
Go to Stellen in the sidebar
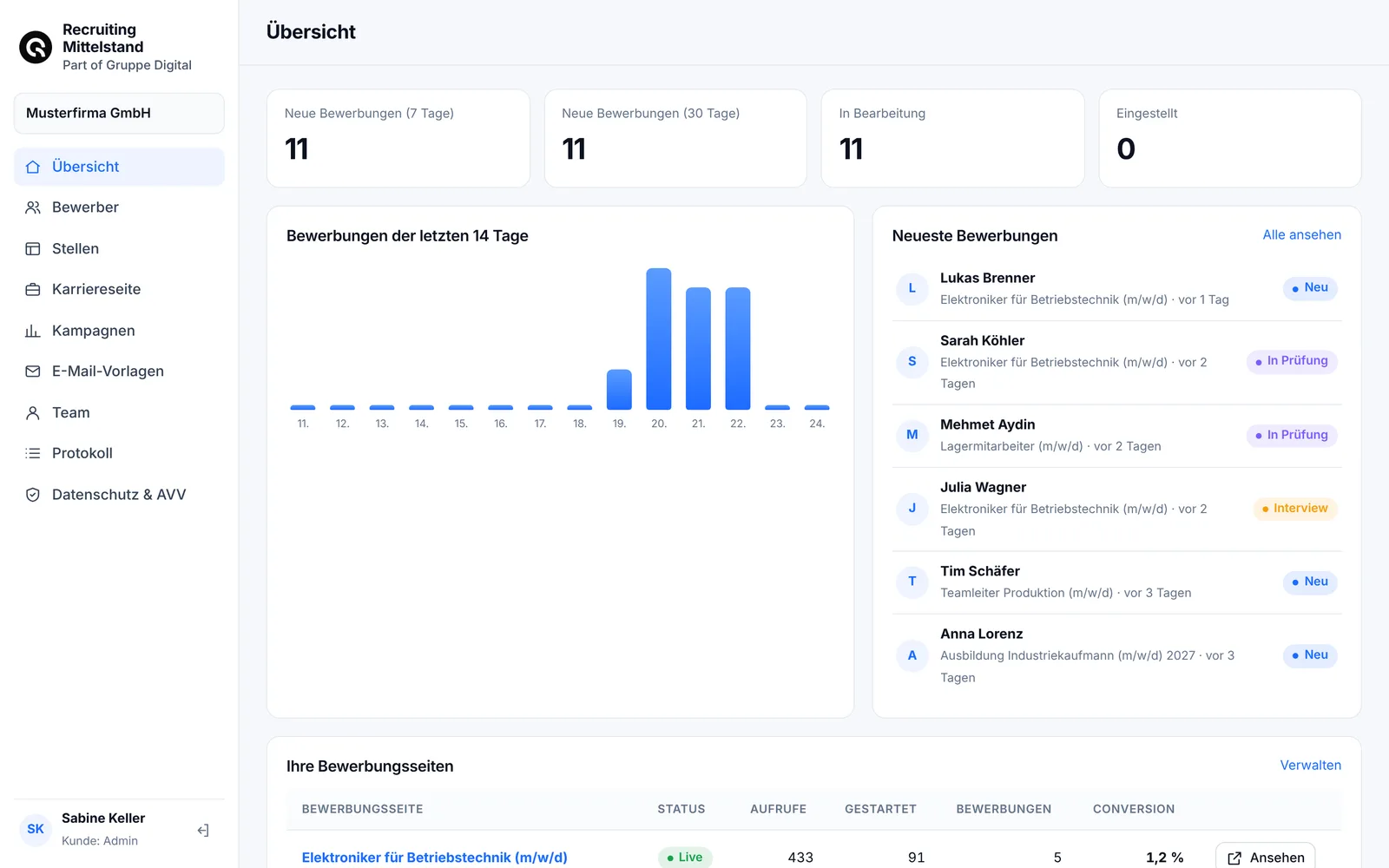(119, 249)
